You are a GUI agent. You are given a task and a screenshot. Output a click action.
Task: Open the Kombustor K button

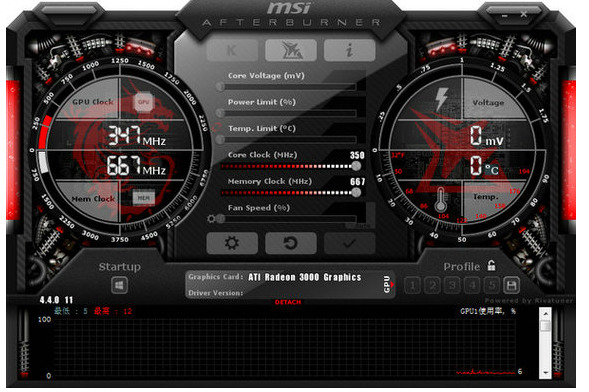point(232,50)
